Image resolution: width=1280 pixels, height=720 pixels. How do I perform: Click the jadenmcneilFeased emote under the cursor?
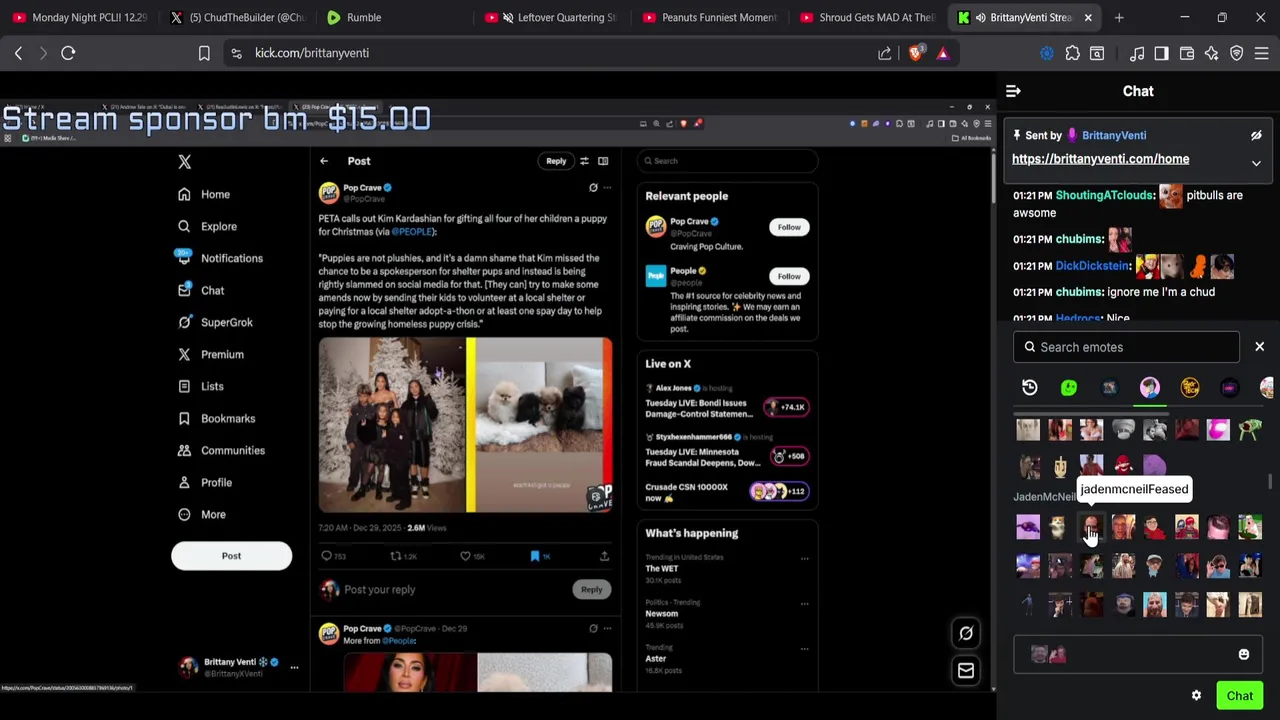[1090, 527]
